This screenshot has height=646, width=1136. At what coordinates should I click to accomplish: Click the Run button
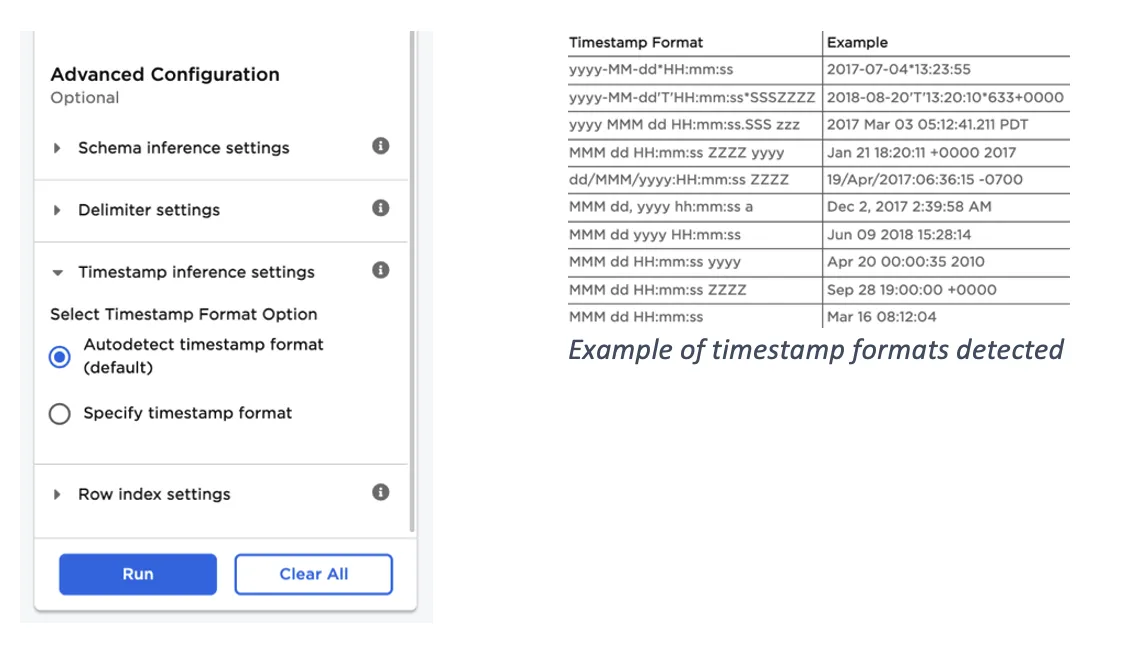click(x=138, y=574)
